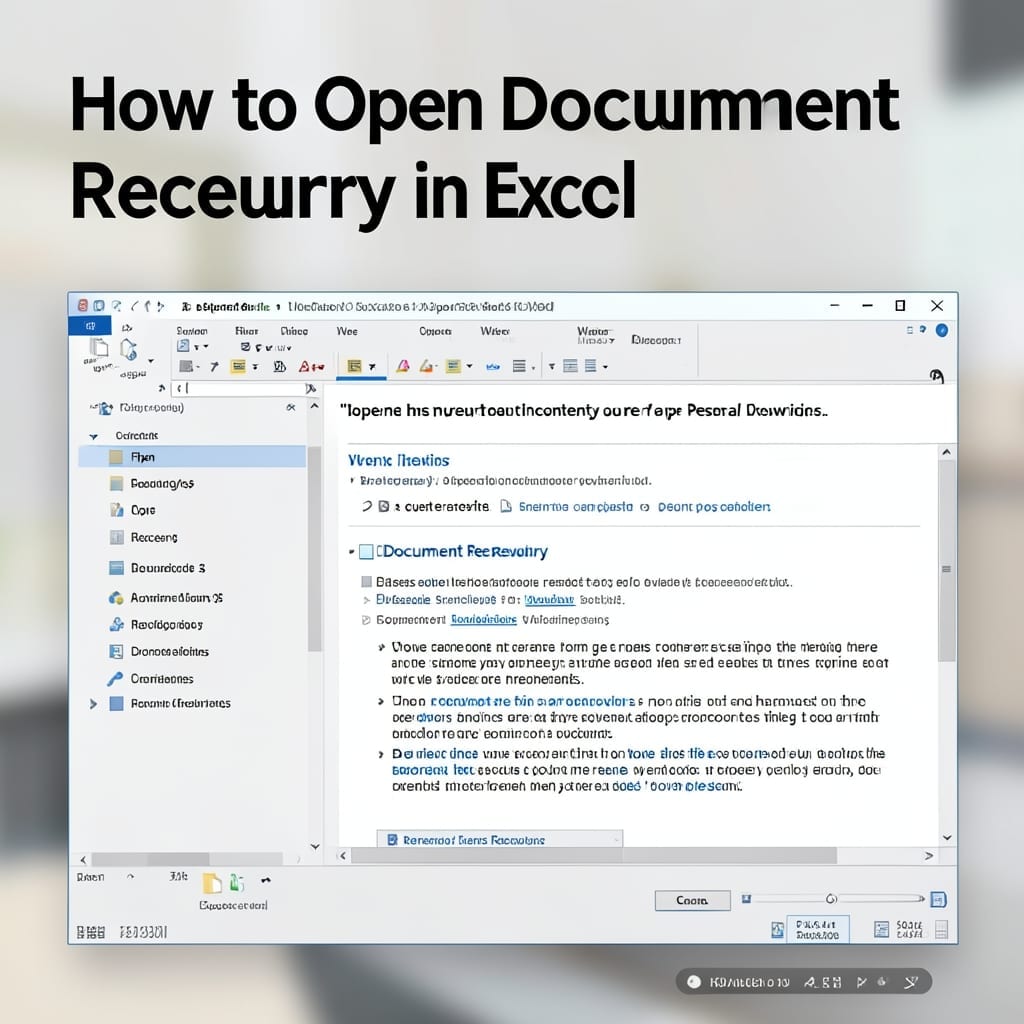Click the A icon at ribbon's right edge
The image size is (1024, 1024).
[936, 376]
